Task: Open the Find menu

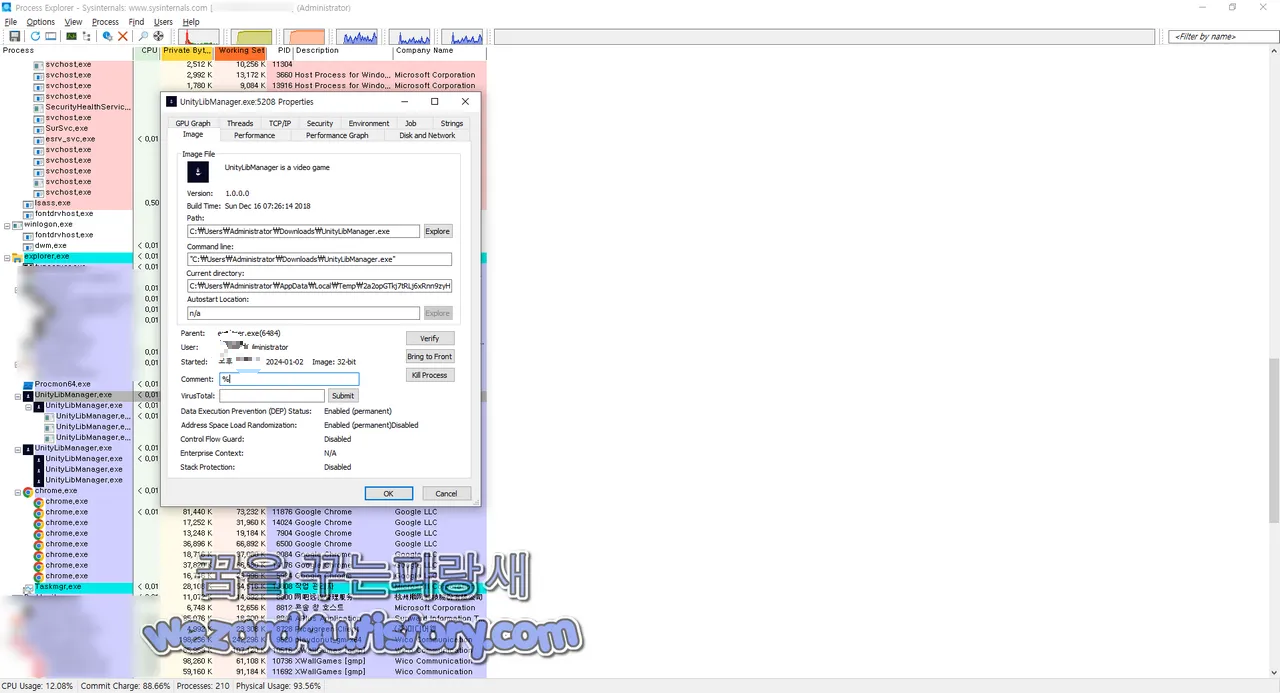Action: 136,21
